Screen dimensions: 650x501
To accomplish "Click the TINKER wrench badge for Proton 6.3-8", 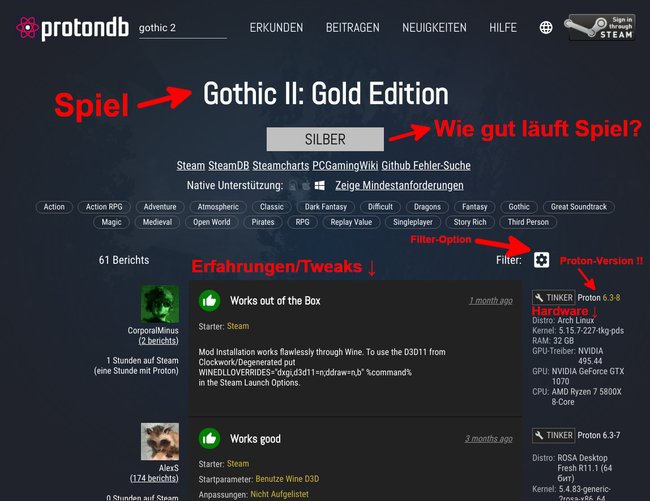I will pos(553,298).
